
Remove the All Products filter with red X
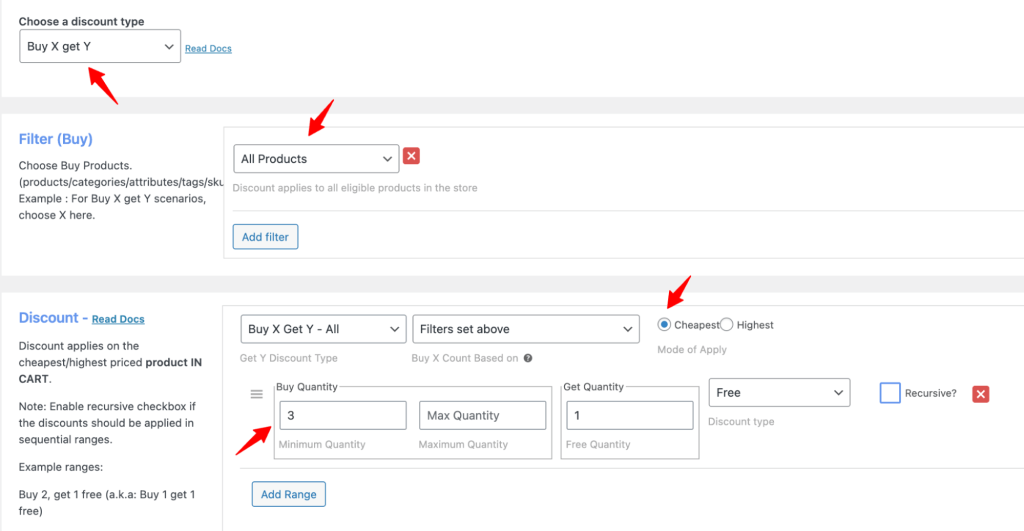click(x=411, y=156)
